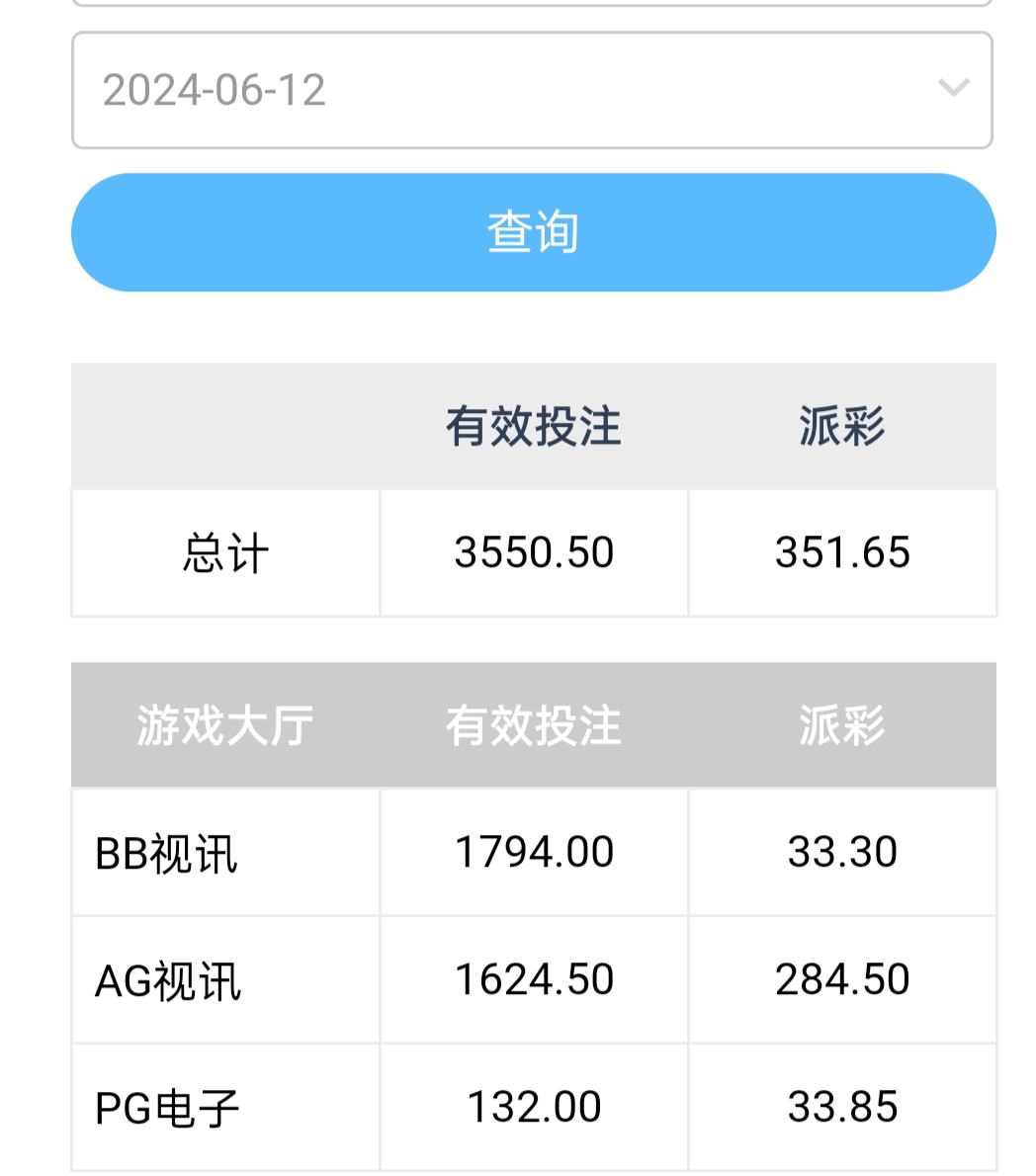Click the 派彩 header in summary table
1036x1176 pixels.
[x=842, y=427]
